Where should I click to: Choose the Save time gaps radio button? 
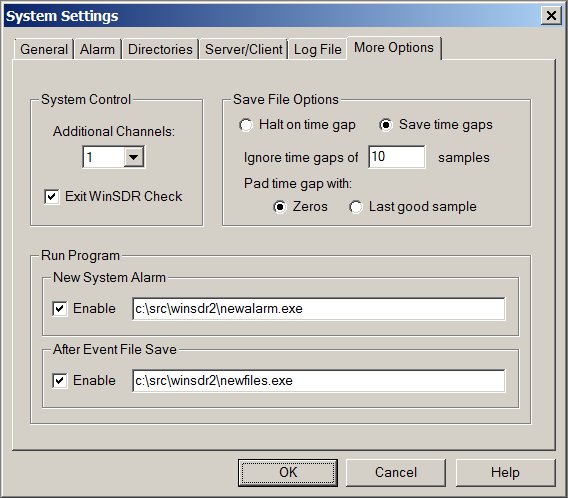click(x=386, y=125)
